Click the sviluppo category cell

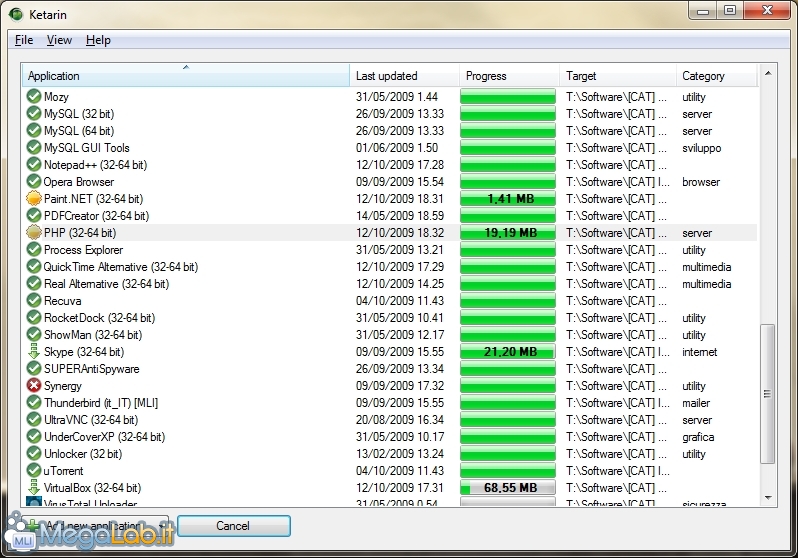(702, 148)
